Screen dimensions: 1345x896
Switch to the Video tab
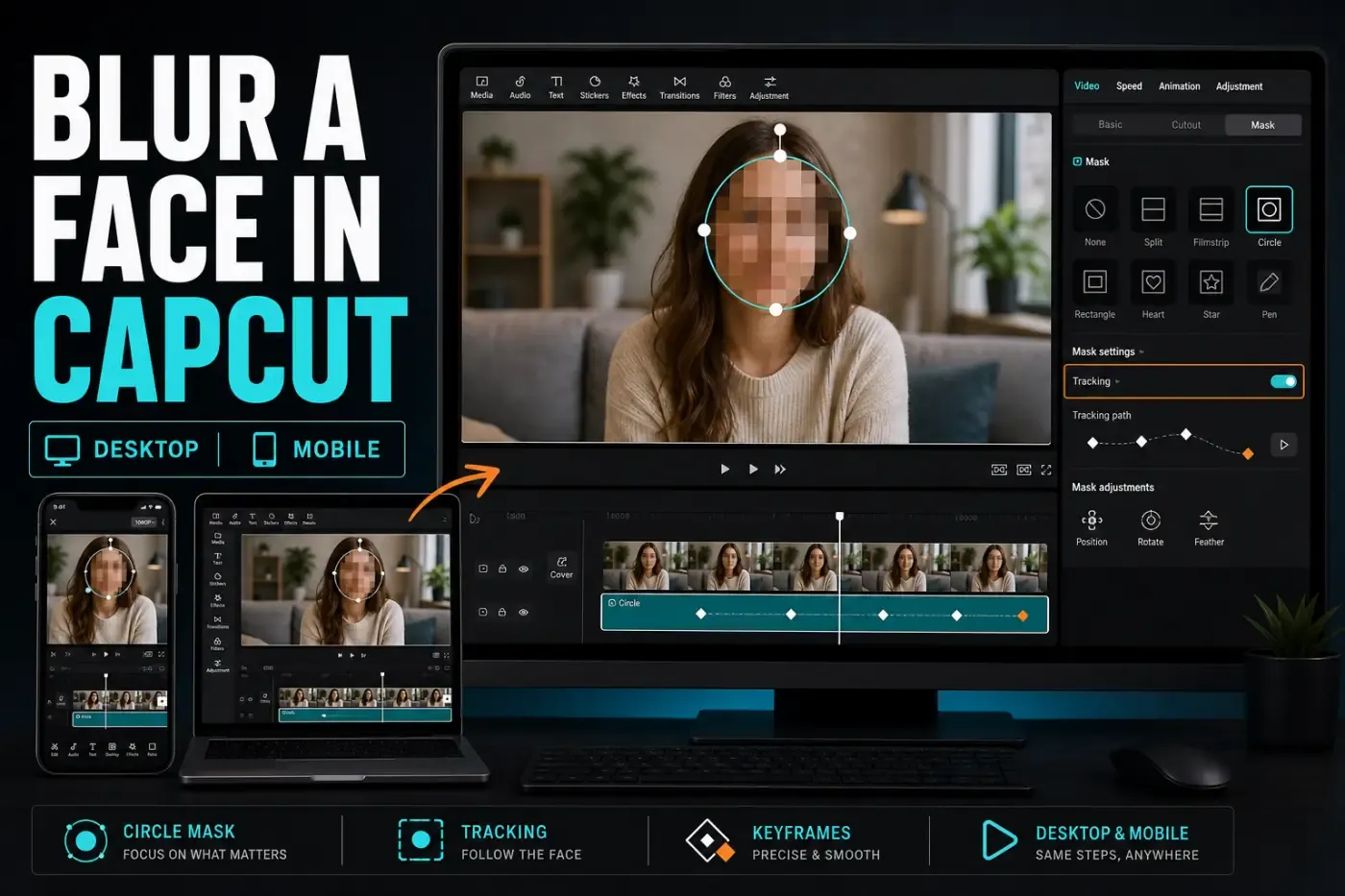point(1087,85)
